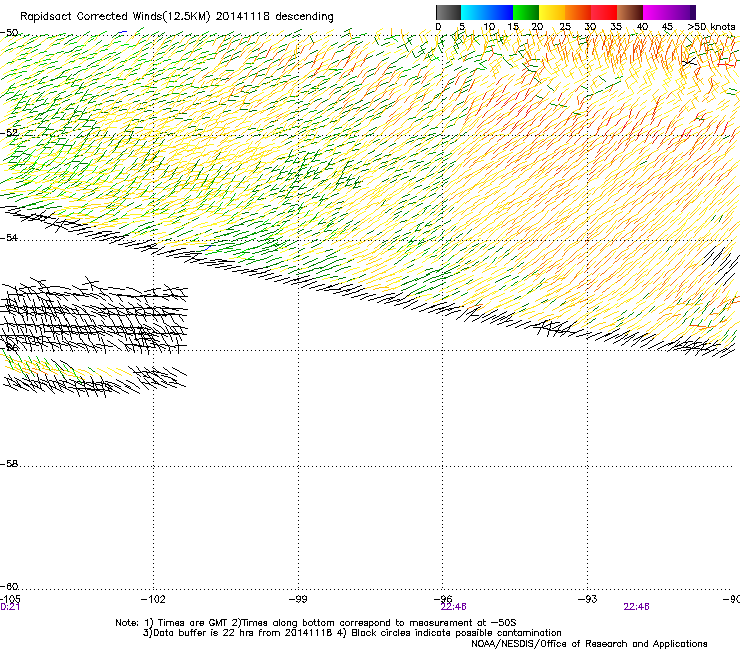Click the 22:46 time label beneath longitude -96
This screenshot has width=740, height=650.
[x=453, y=607]
